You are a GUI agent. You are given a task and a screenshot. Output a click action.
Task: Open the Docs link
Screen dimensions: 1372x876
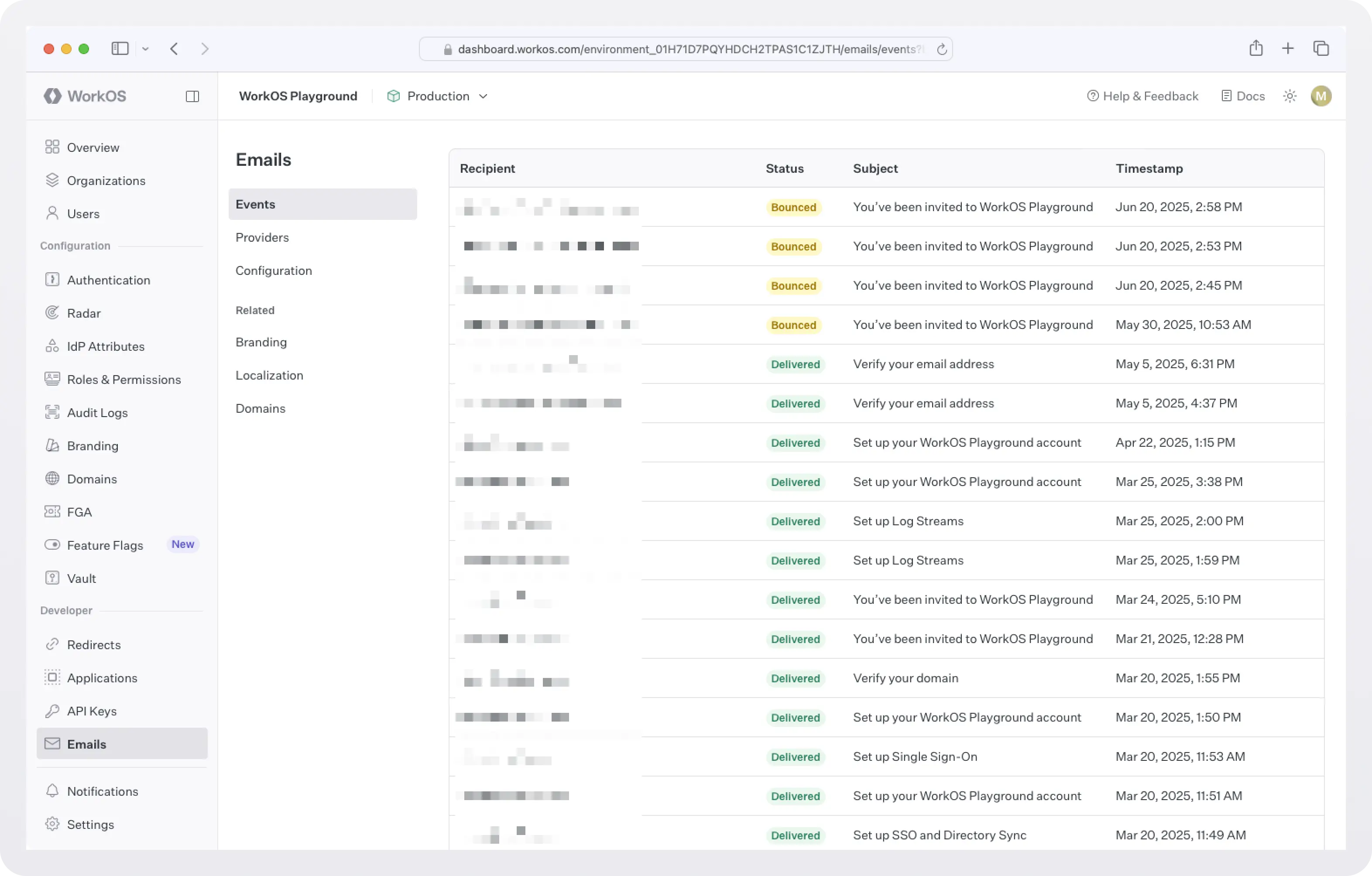pyautogui.click(x=1243, y=96)
